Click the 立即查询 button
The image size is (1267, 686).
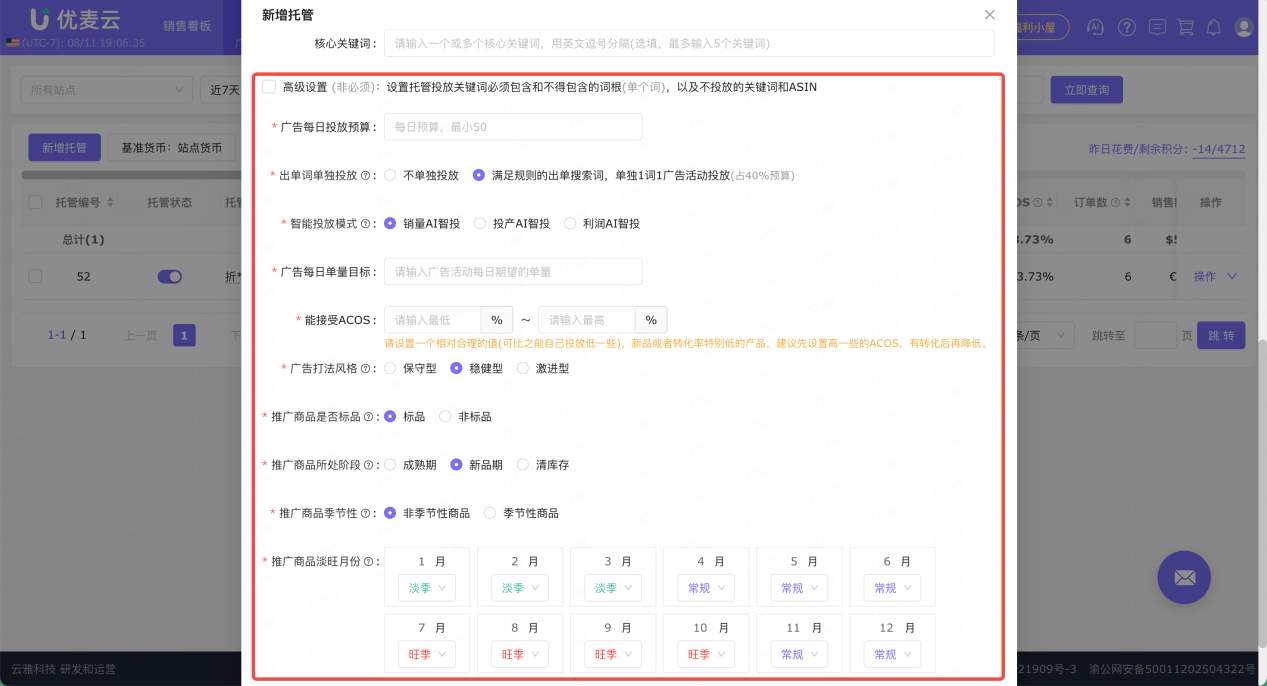click(x=1086, y=90)
